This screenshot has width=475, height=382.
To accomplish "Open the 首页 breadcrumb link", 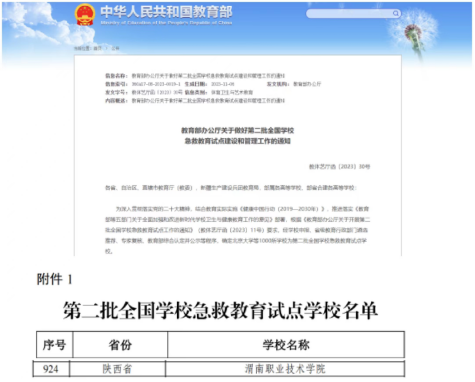I will pos(97,48).
